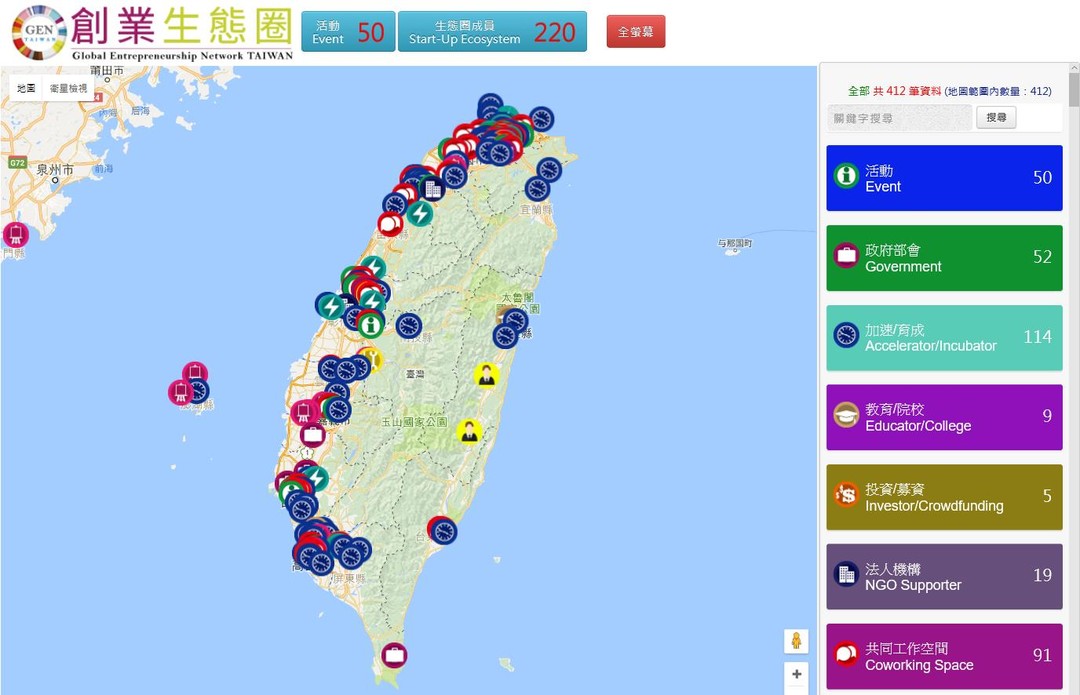The image size is (1080, 695).
Task: Switch to fullscreen with the red 全螢幕 button
Action: pos(636,32)
